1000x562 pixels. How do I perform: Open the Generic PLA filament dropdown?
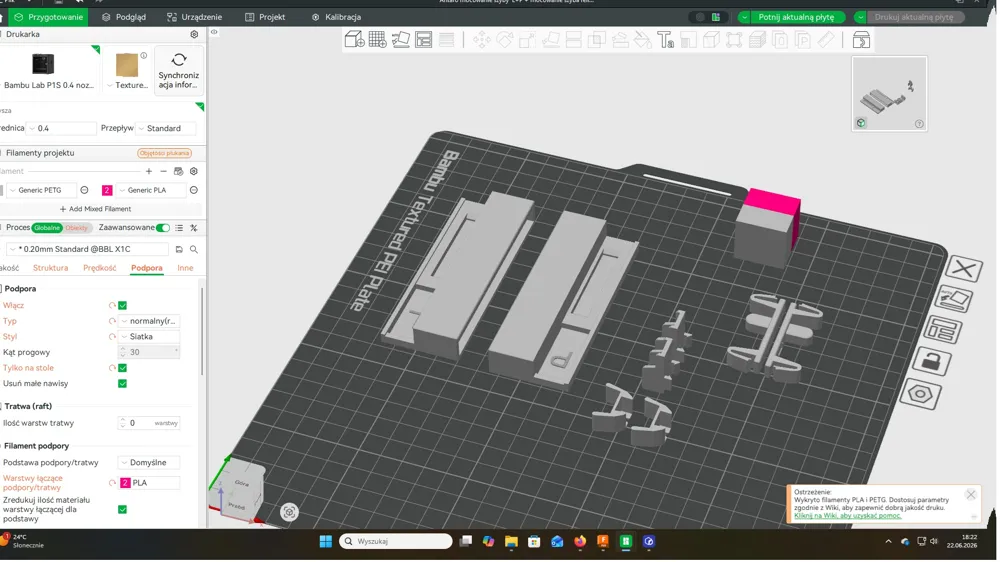click(151, 190)
